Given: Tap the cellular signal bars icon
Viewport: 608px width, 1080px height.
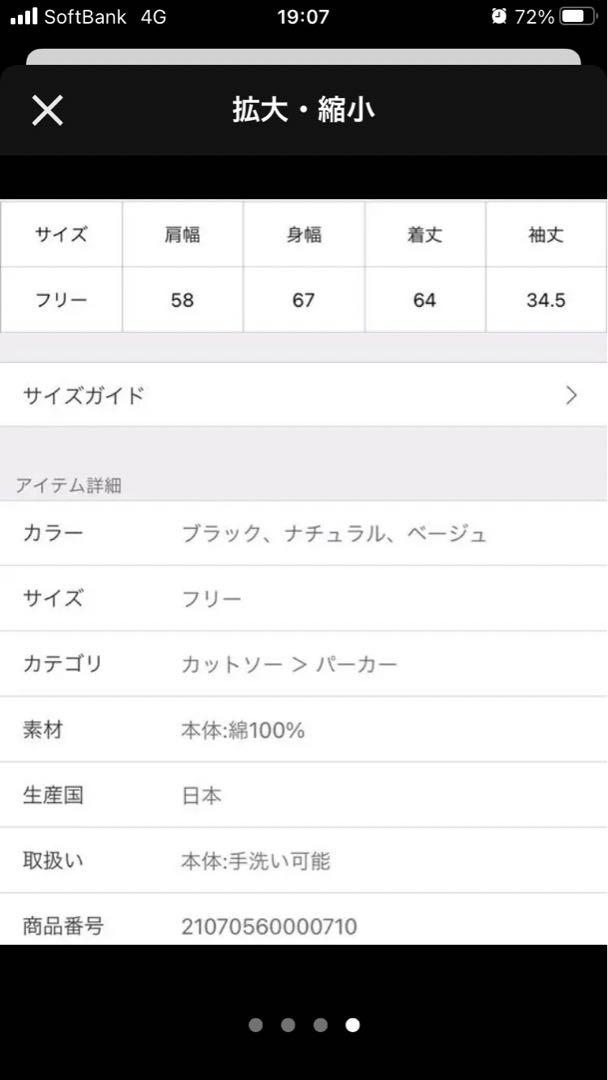Looking at the screenshot, I should tap(24, 17).
